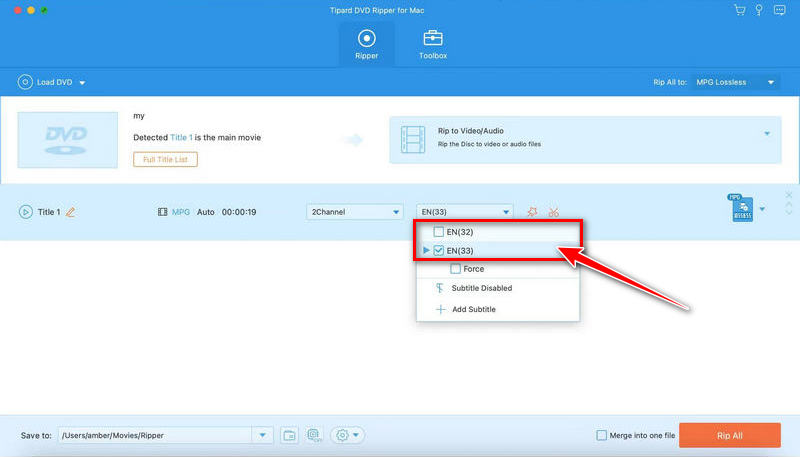800x457 pixels.
Task: Expand the Rip to Video/Audio mode dropdown
Action: 767,134
